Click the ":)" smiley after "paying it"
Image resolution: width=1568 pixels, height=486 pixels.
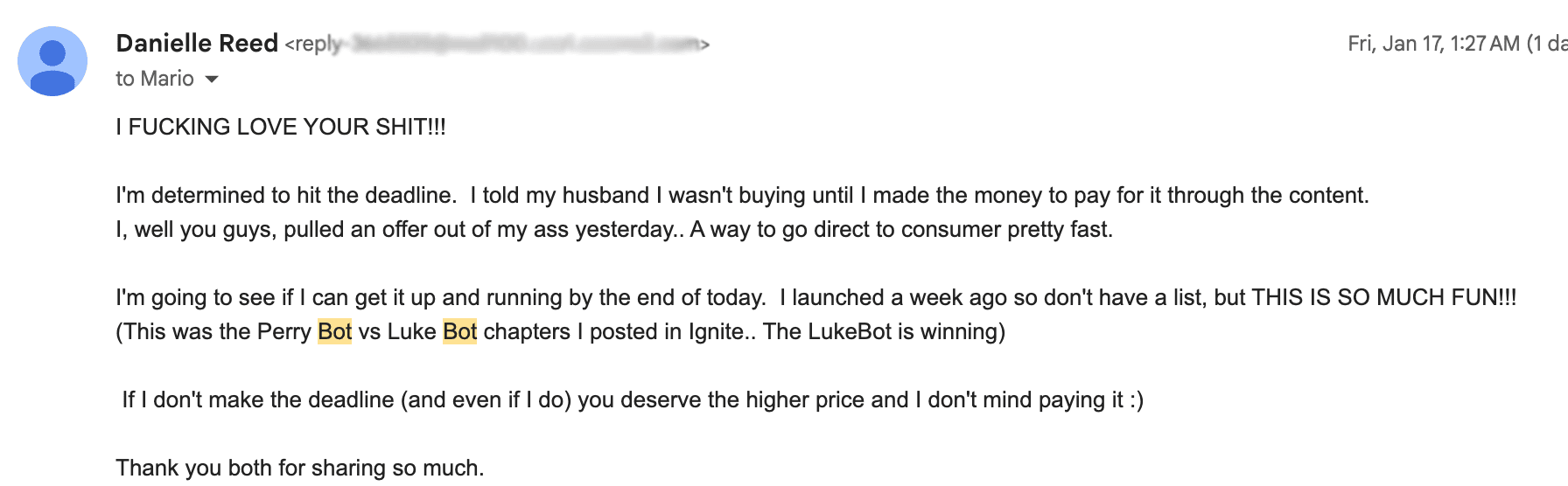[x=1136, y=400]
